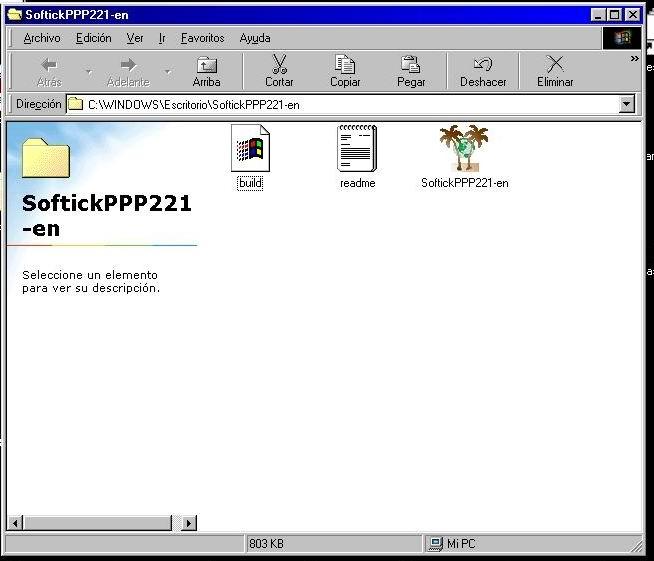
Task: Click the folder icon in title bar
Action: pyautogui.click(x=15, y=15)
